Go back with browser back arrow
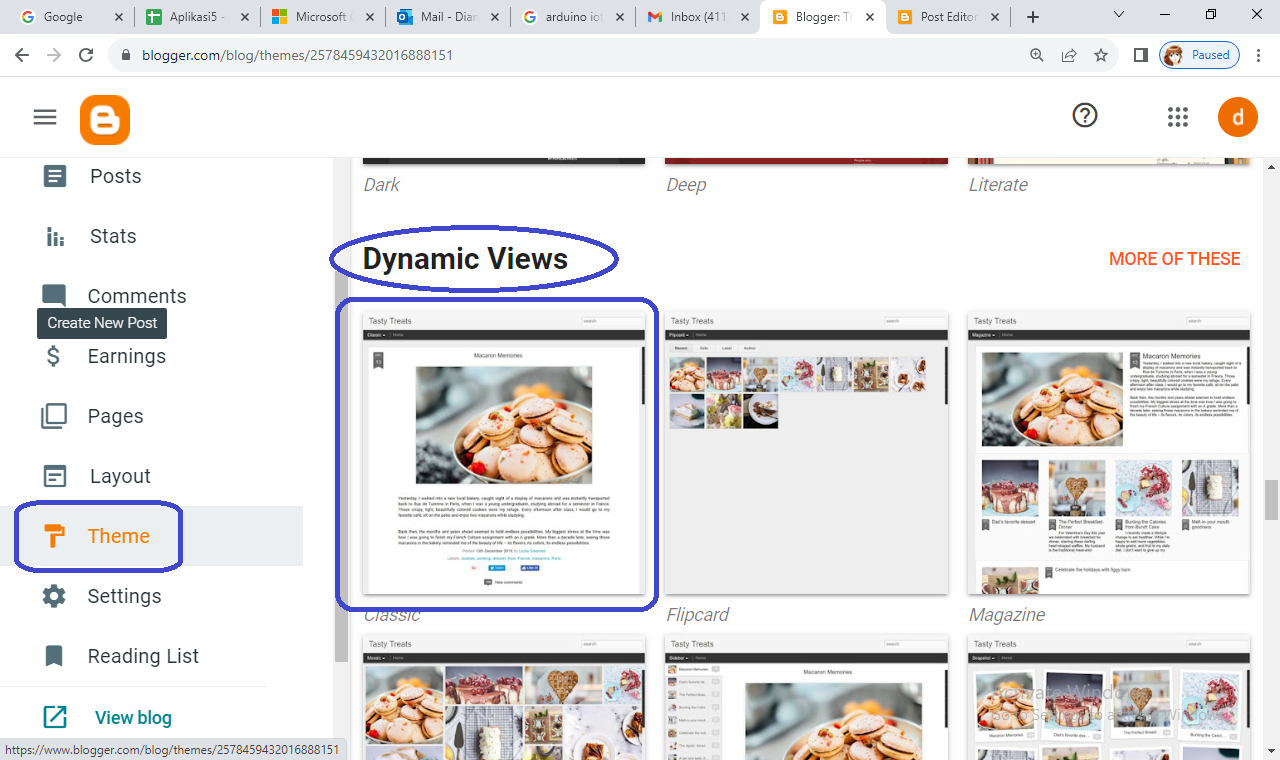Image resolution: width=1280 pixels, height=760 pixels. [22, 55]
